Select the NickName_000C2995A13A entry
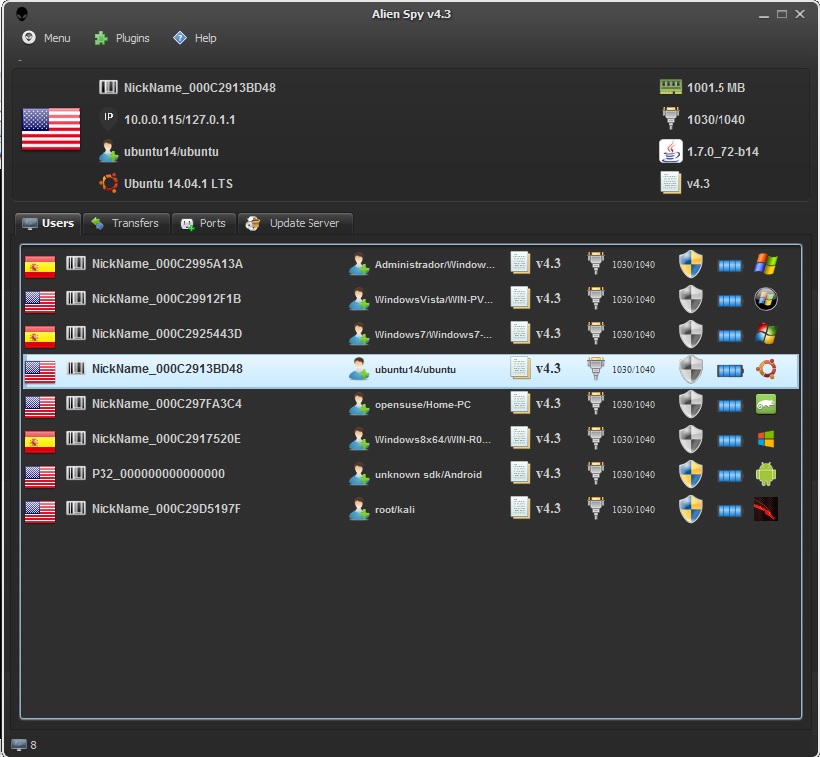This screenshot has height=757, width=820. (411, 264)
